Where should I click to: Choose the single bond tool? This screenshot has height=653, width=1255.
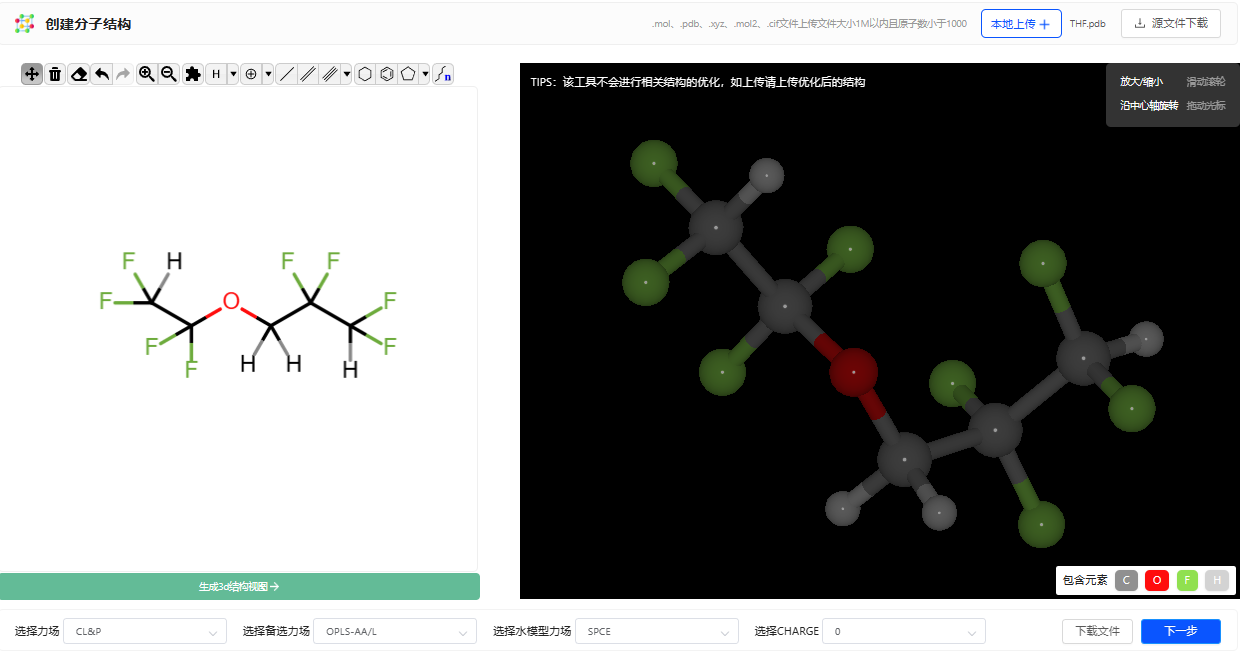[286, 74]
